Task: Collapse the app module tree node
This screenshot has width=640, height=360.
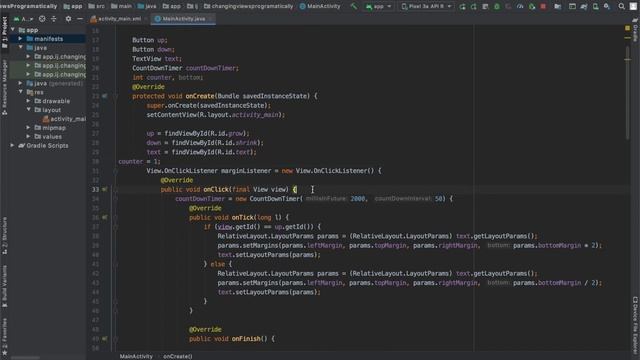Action: [13, 30]
